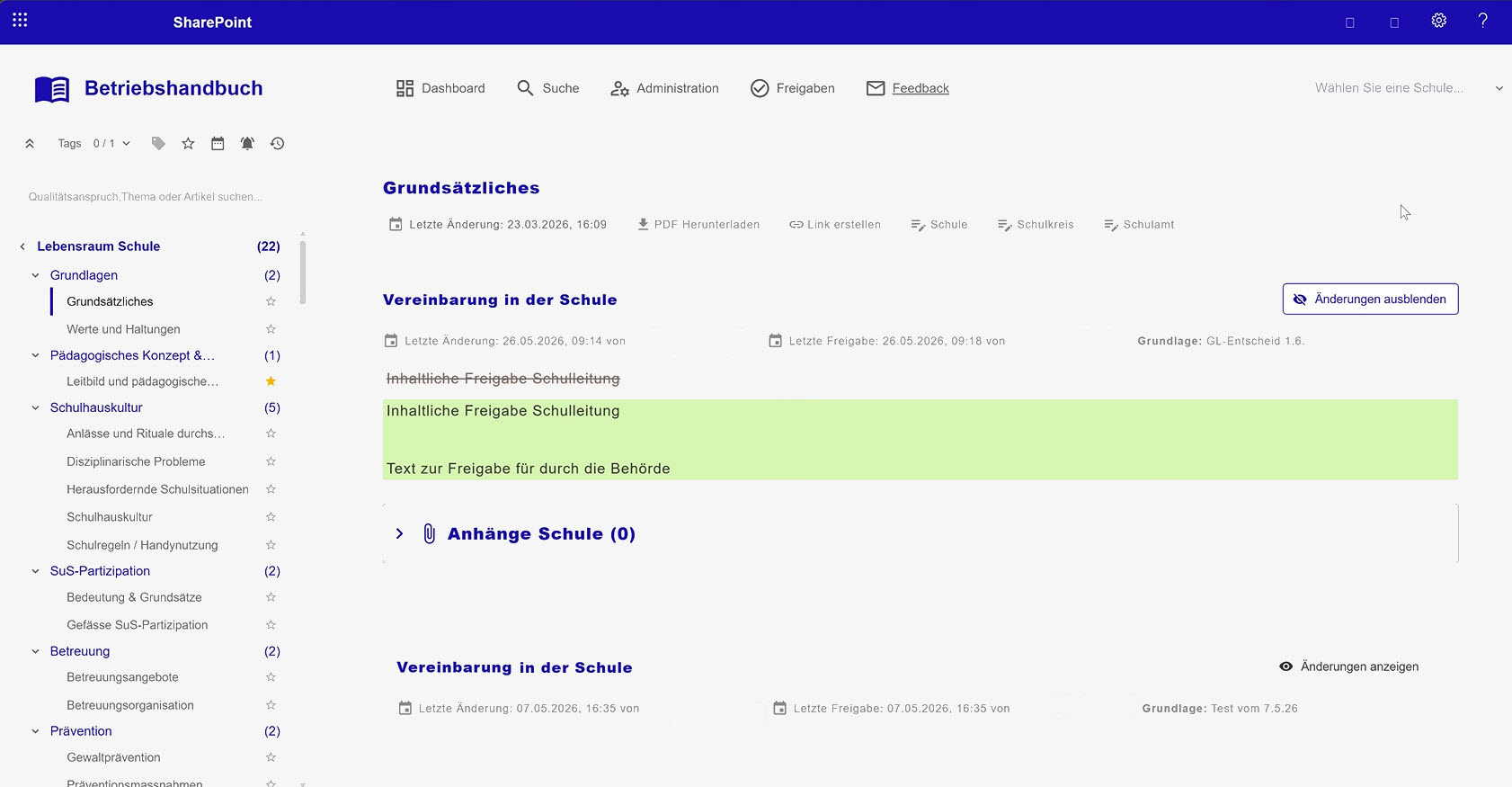Go back from Lebensraum Schule
The height and width of the screenshot is (787, 1512).
tap(22, 246)
